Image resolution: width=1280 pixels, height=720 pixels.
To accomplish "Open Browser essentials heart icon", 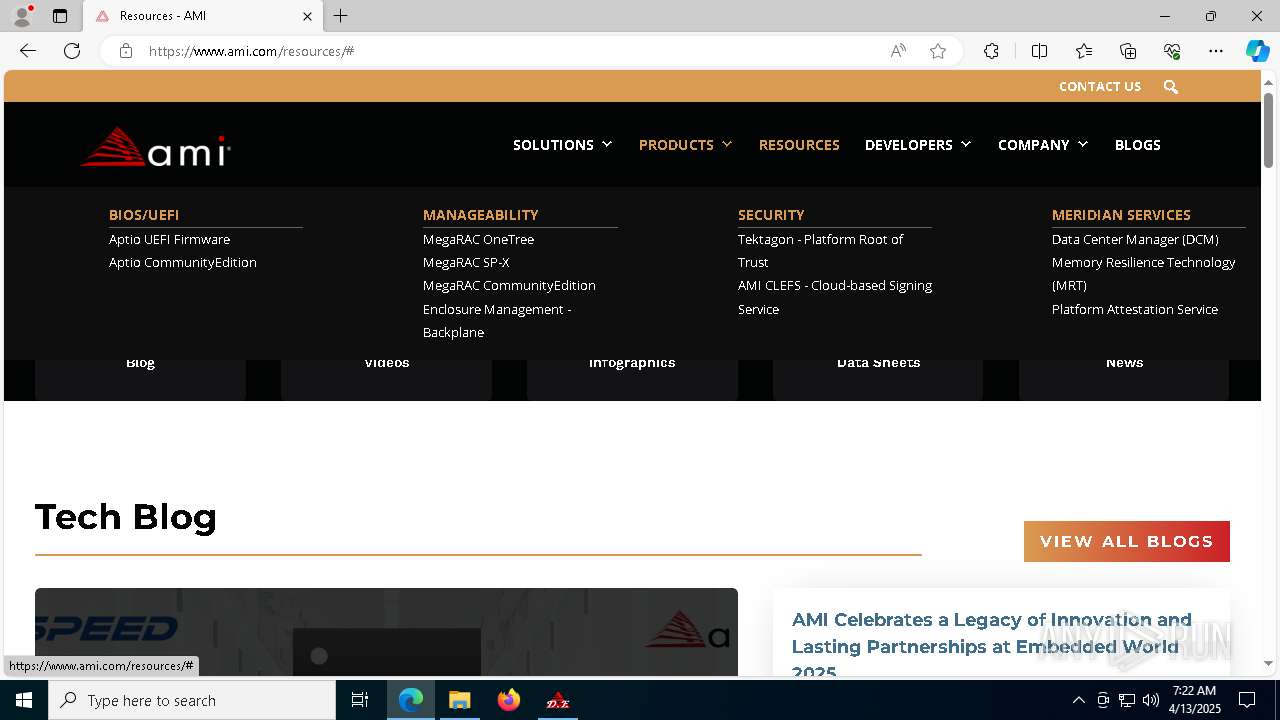I will coord(1172,51).
